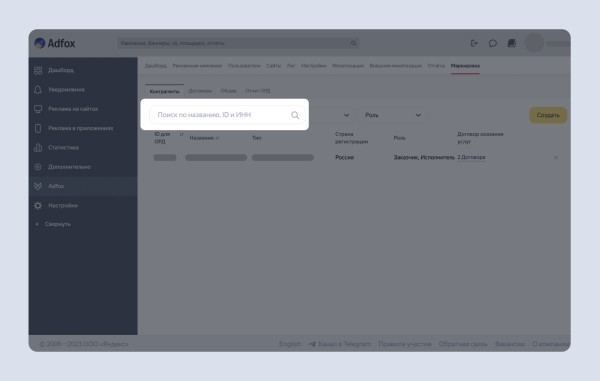Open Рекламные кампании in top menu
600x381 pixels.
[197, 66]
